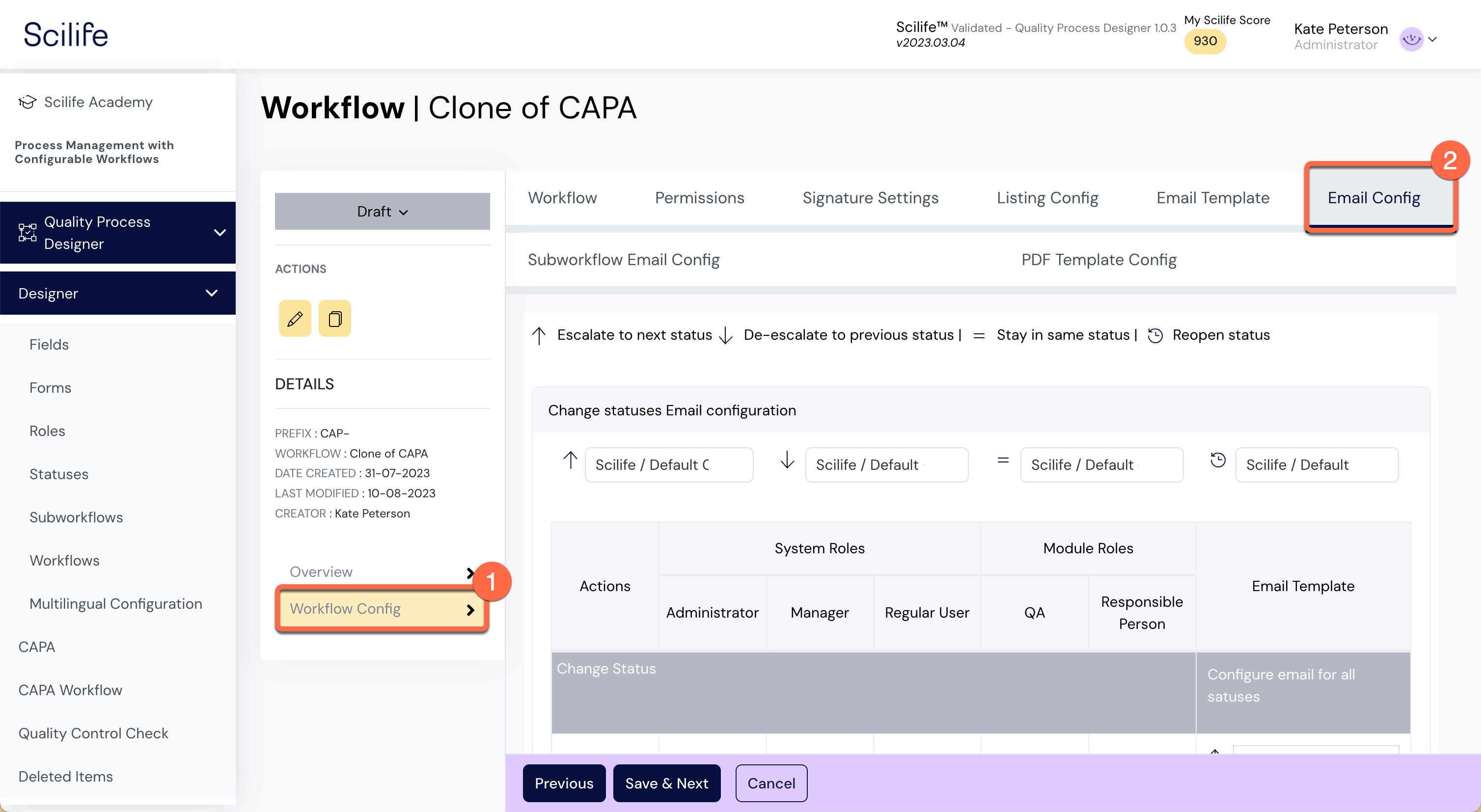1481x812 pixels.
Task: Open the escalate email template dropdown
Action: click(x=668, y=464)
